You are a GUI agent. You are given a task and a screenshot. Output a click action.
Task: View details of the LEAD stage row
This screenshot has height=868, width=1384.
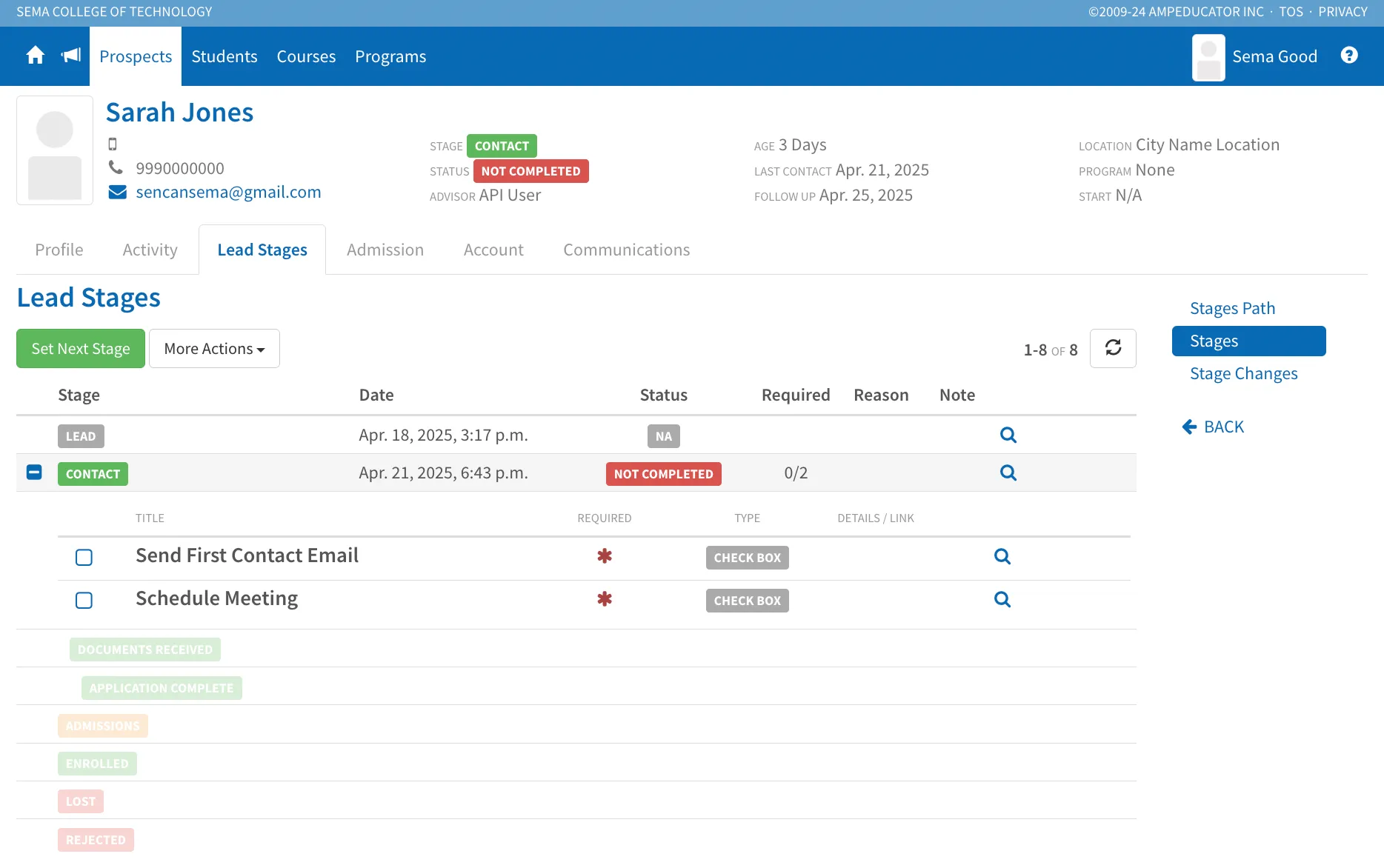coord(1008,435)
